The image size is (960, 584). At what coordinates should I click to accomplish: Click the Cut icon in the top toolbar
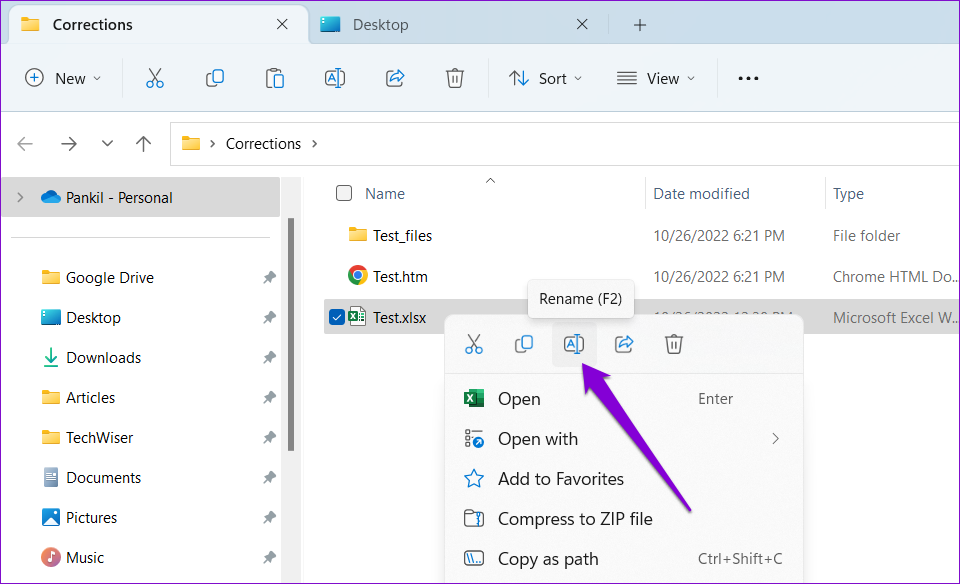[155, 78]
